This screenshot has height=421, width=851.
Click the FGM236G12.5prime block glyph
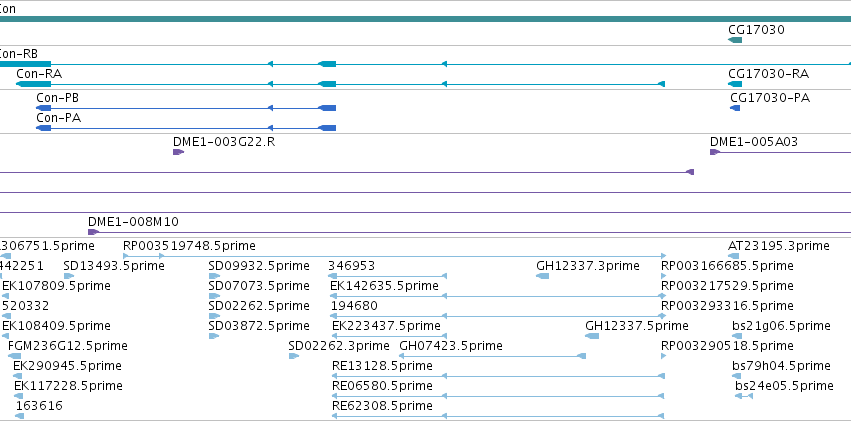(15, 356)
